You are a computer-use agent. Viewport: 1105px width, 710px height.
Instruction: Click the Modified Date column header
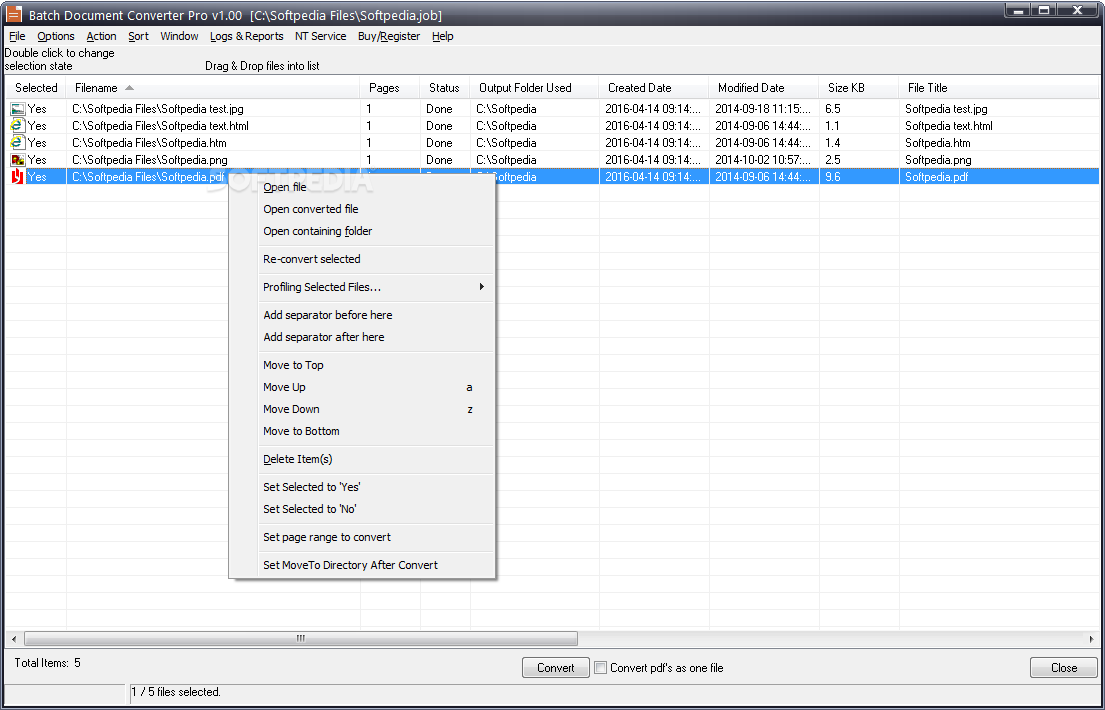point(764,88)
